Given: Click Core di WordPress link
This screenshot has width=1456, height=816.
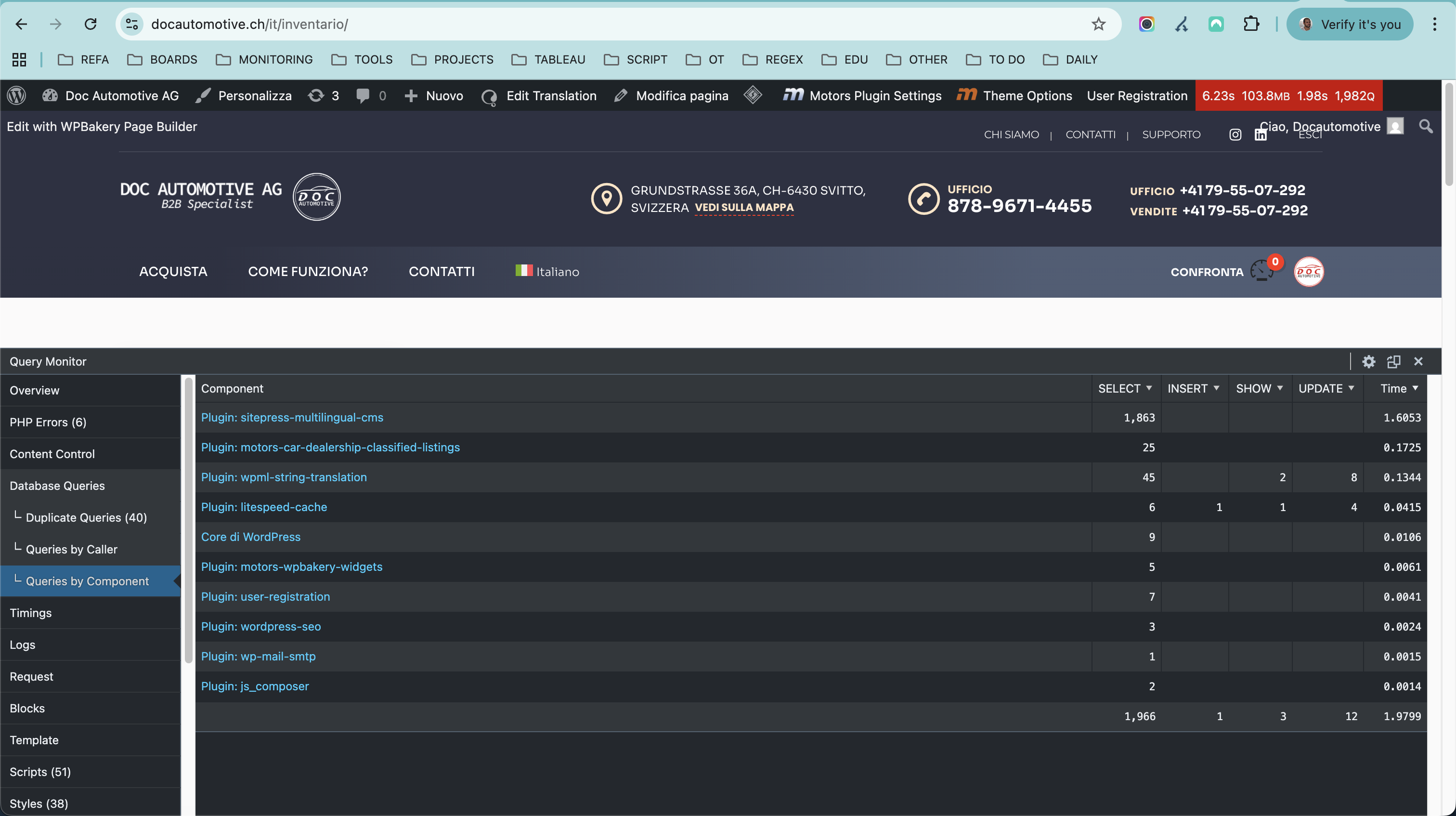Looking at the screenshot, I should point(251,537).
